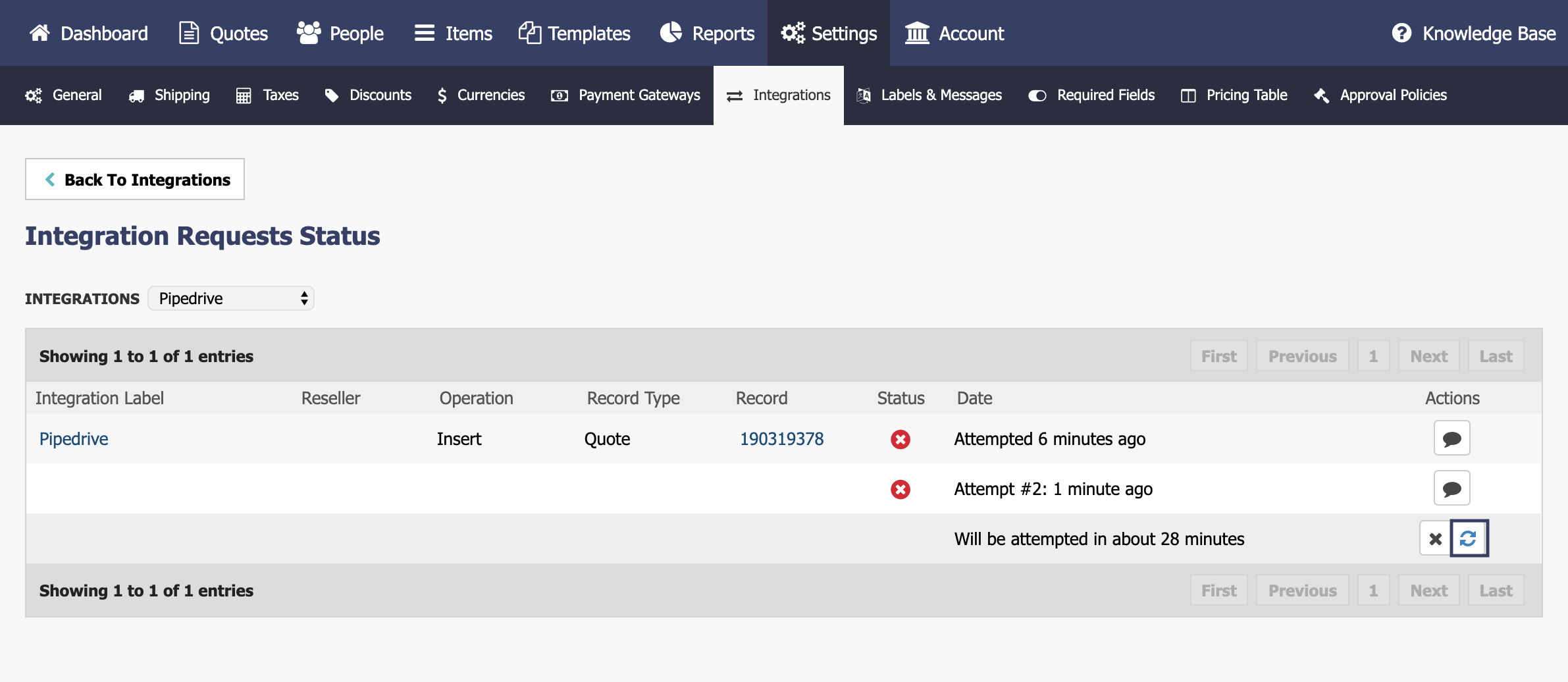This screenshot has height=682, width=1568.
Task: Open the Knowledge Base question mark icon
Action: pos(1402,33)
